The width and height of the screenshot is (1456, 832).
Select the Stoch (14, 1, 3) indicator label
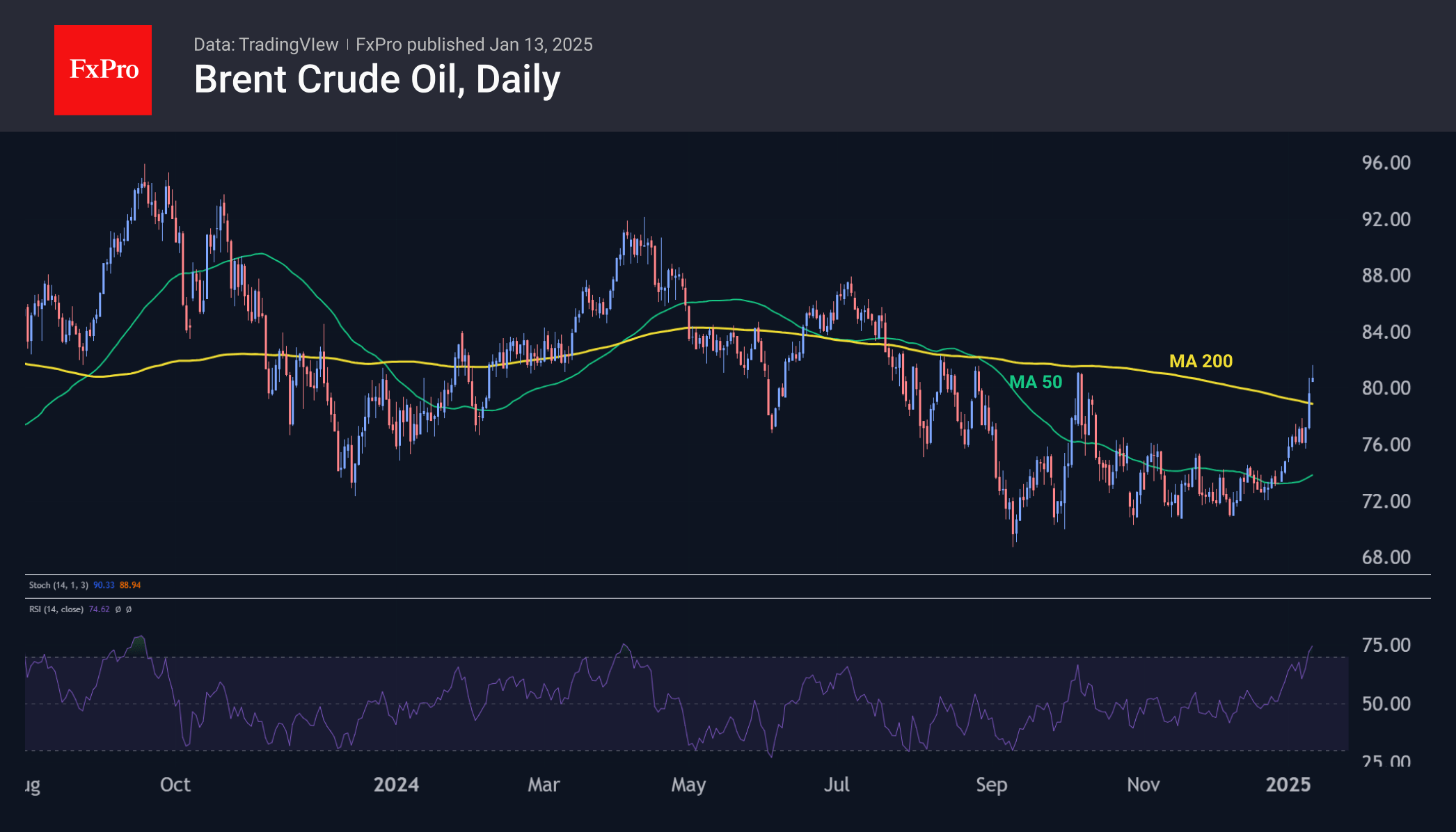pyautogui.click(x=58, y=585)
